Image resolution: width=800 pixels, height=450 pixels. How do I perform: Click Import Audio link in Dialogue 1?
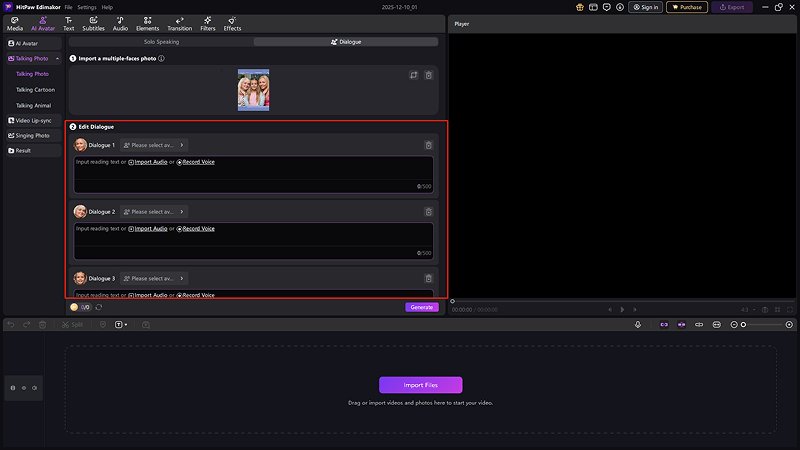150,162
